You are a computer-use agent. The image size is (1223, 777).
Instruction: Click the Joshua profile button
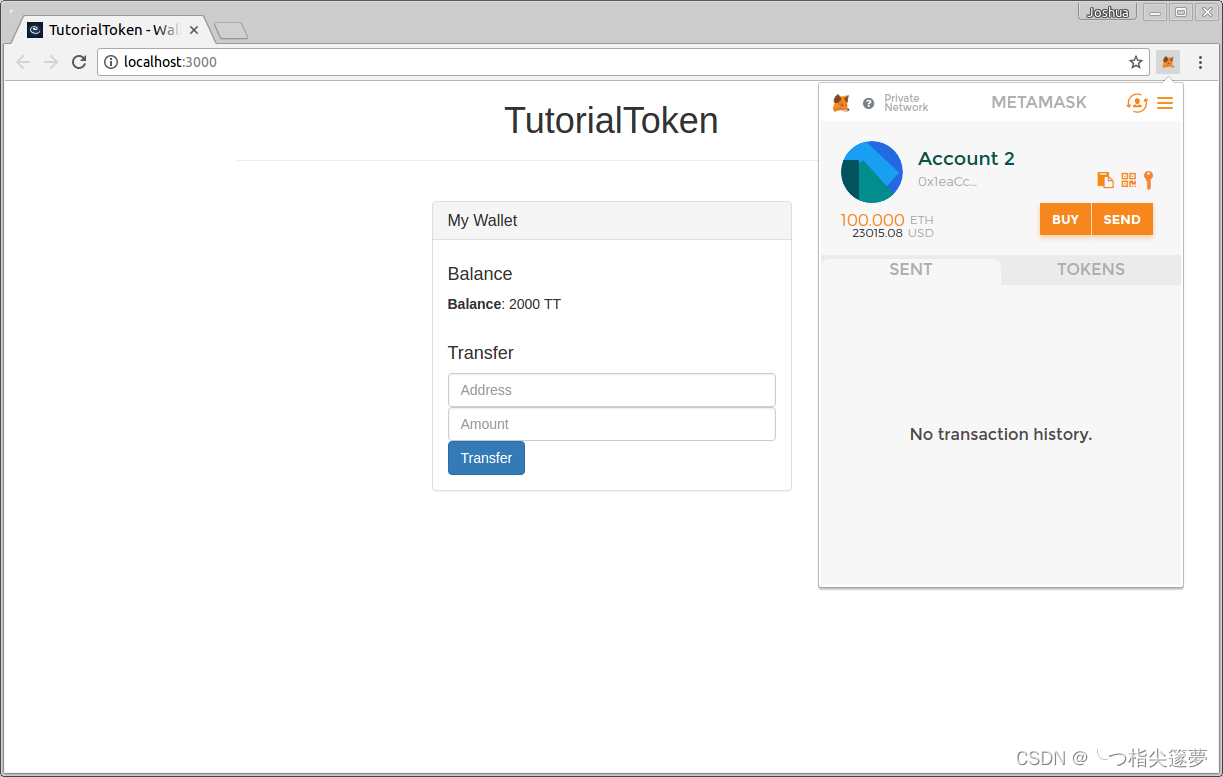tap(1107, 12)
